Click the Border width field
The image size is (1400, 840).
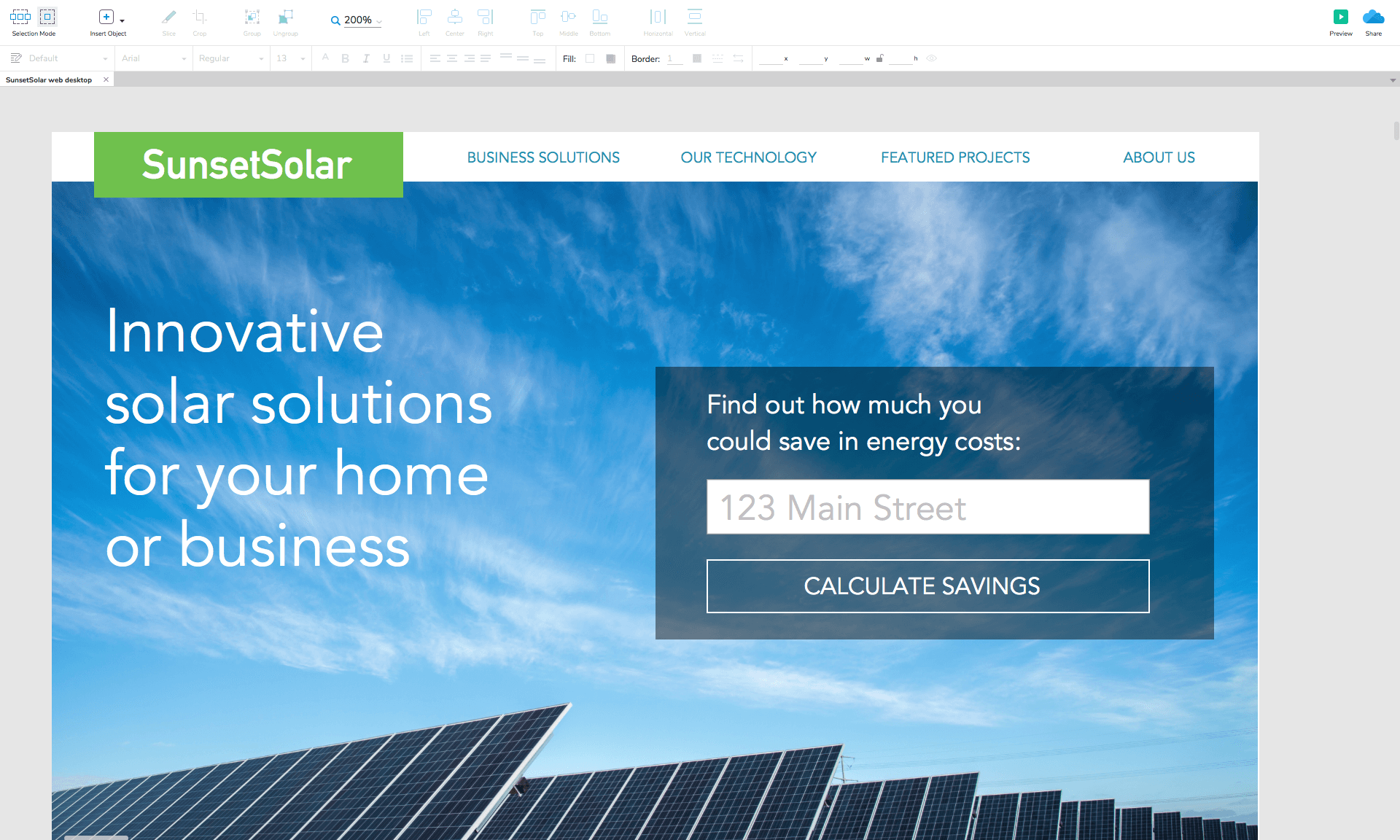[674, 58]
